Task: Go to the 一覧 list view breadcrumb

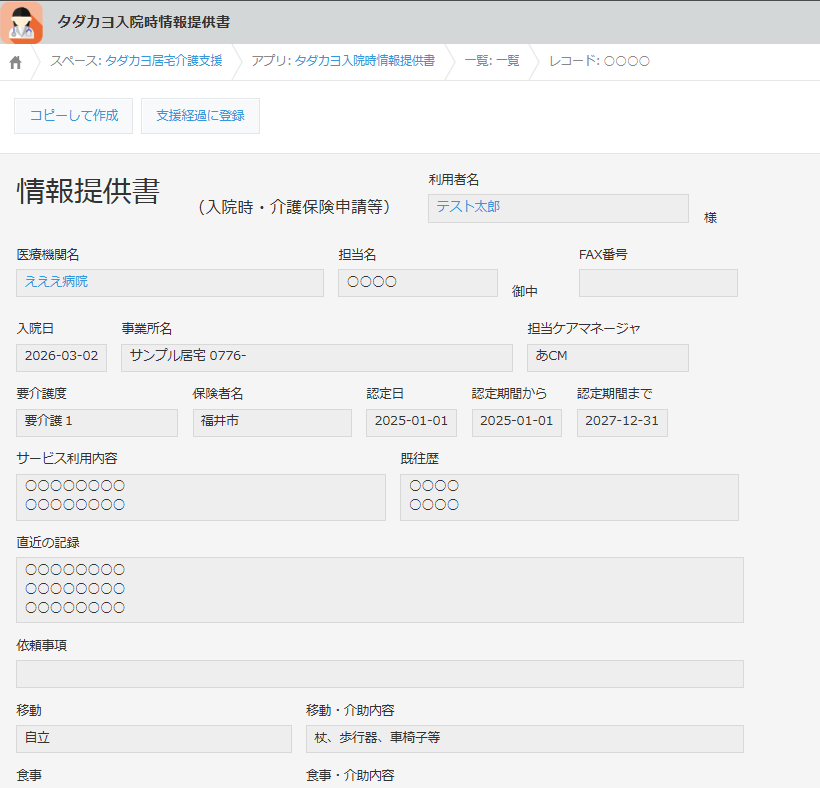Action: [492, 61]
